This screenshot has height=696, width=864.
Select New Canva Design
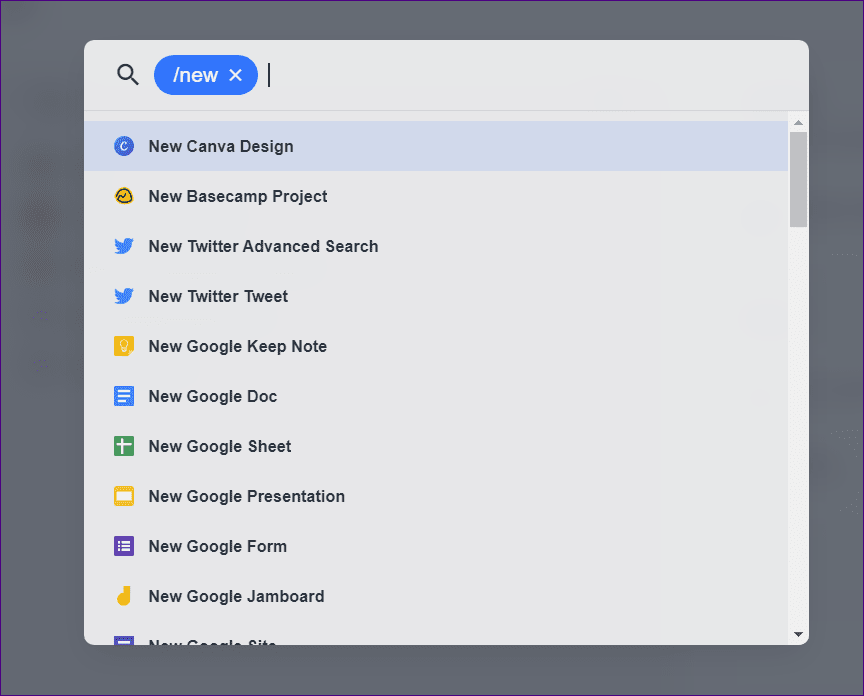click(x=436, y=146)
